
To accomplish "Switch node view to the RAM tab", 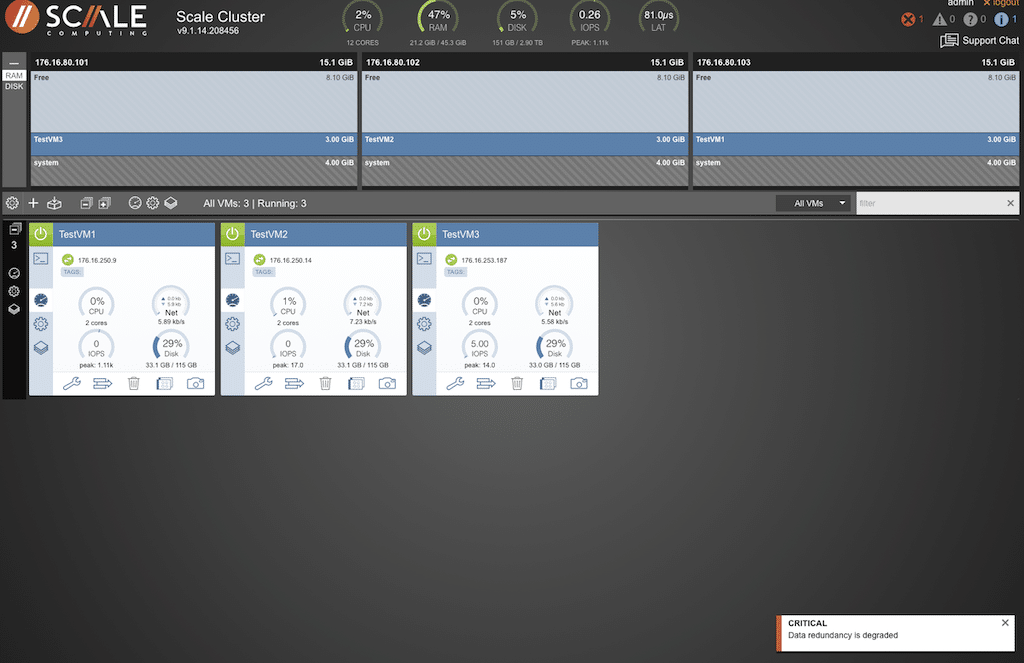I will [x=14, y=76].
